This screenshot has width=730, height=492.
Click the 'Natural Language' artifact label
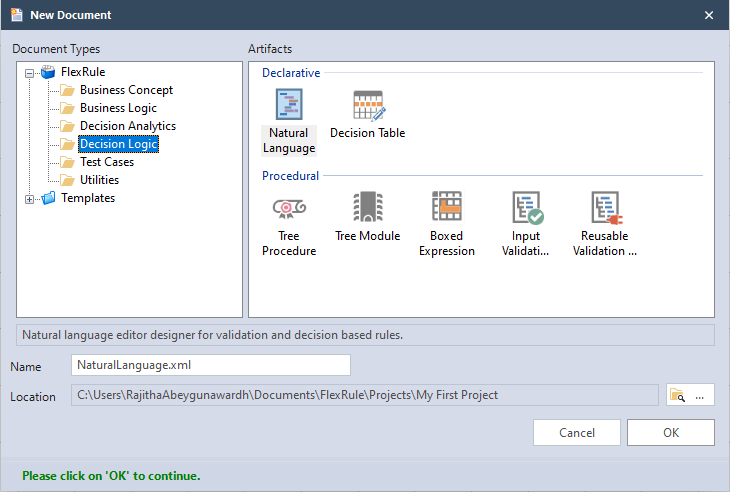click(289, 141)
